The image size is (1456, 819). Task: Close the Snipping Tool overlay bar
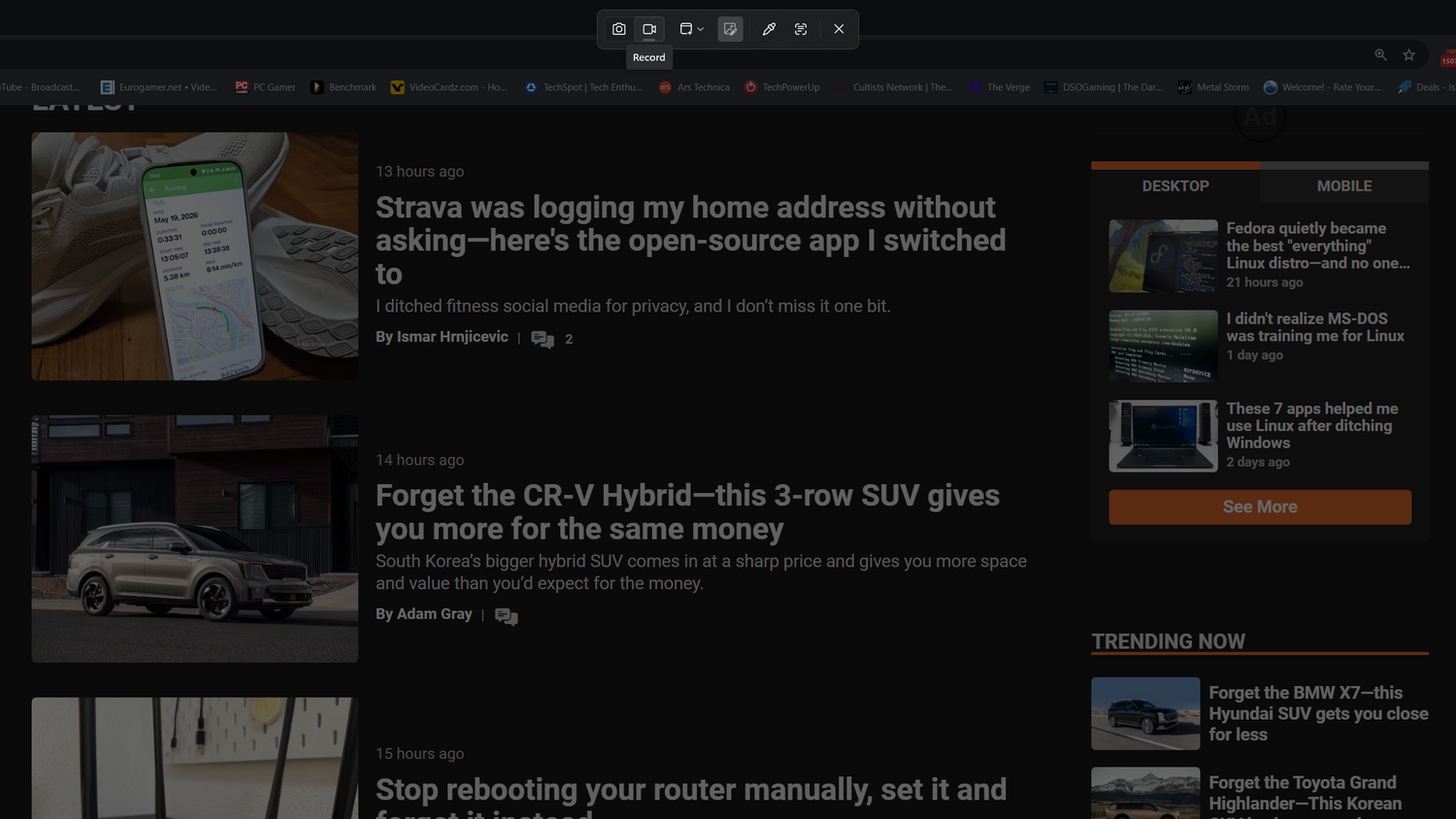839,29
